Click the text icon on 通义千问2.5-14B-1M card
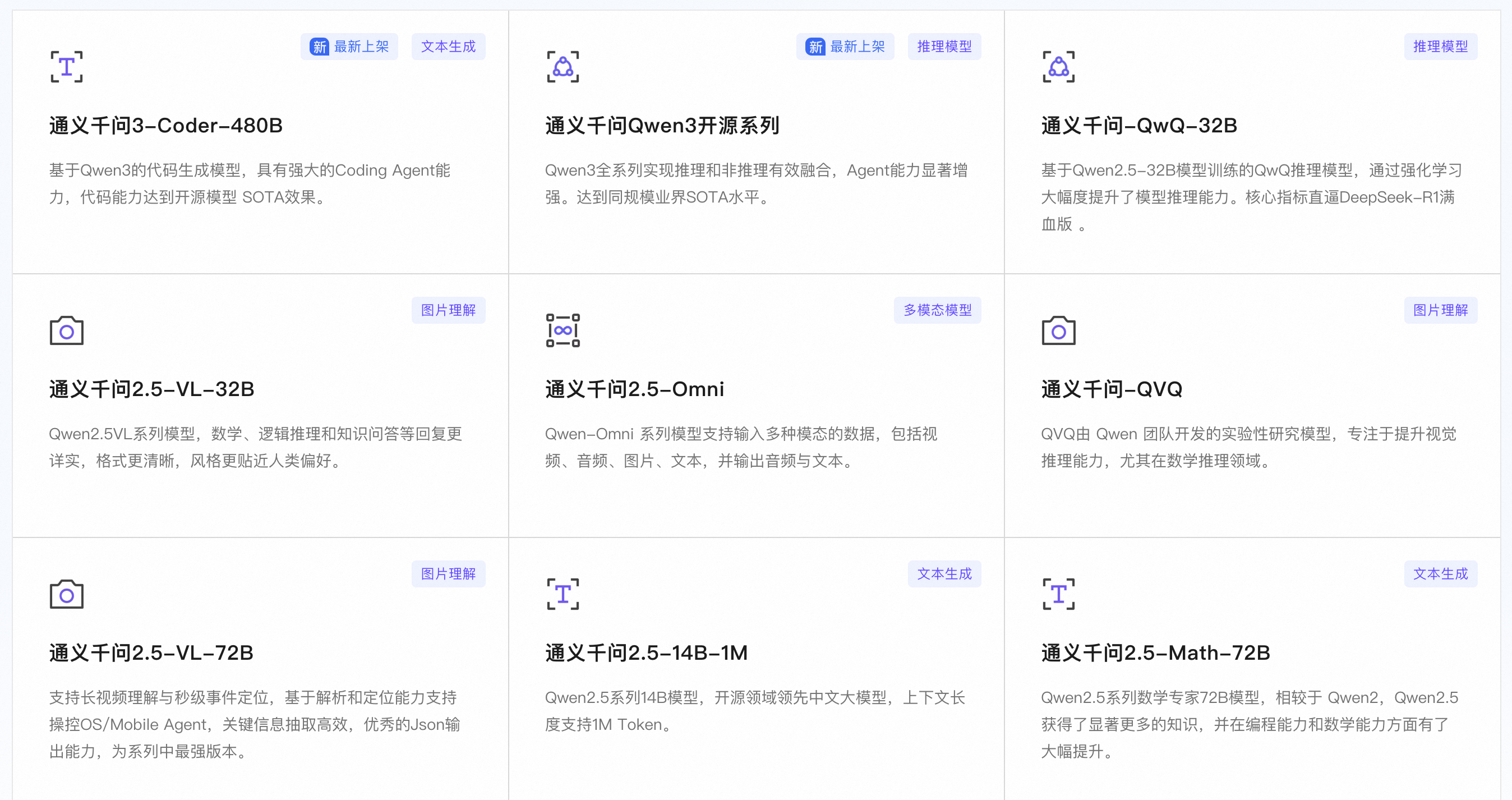The height and width of the screenshot is (800, 1512). (x=563, y=594)
